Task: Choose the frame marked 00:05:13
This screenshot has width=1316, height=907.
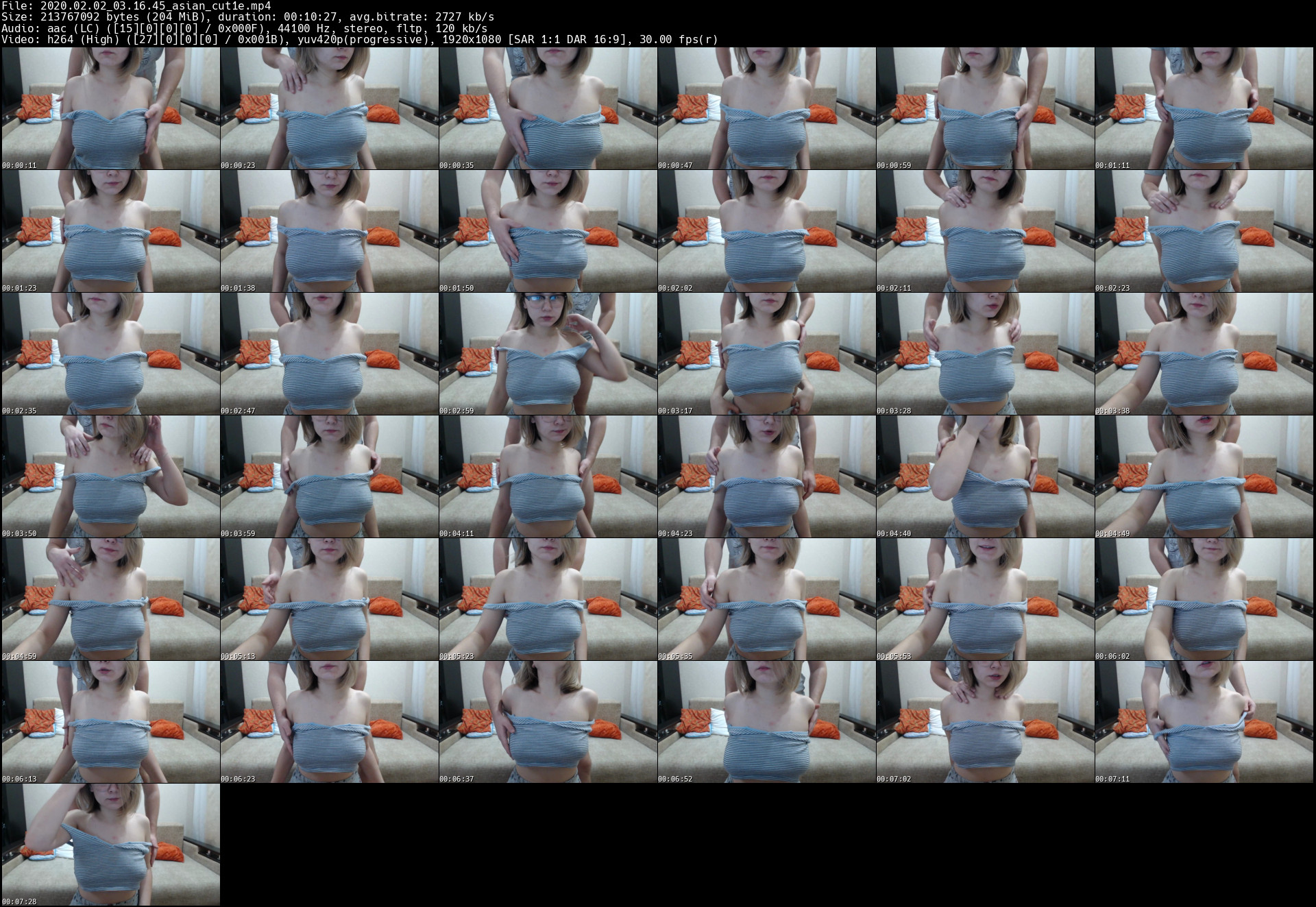Action: (329, 599)
